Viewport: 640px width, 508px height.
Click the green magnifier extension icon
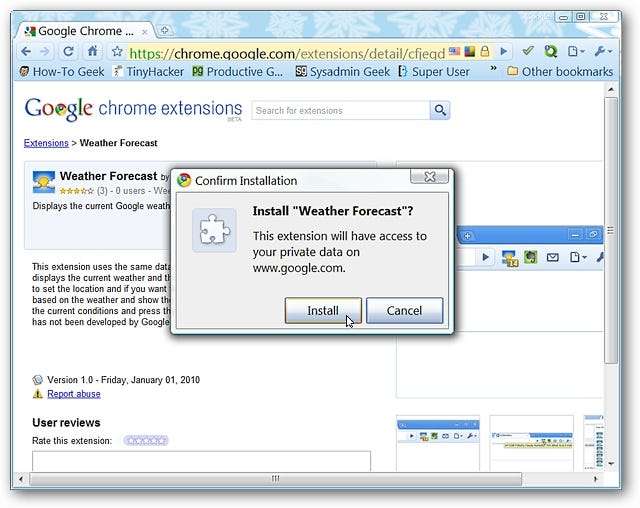(551, 51)
